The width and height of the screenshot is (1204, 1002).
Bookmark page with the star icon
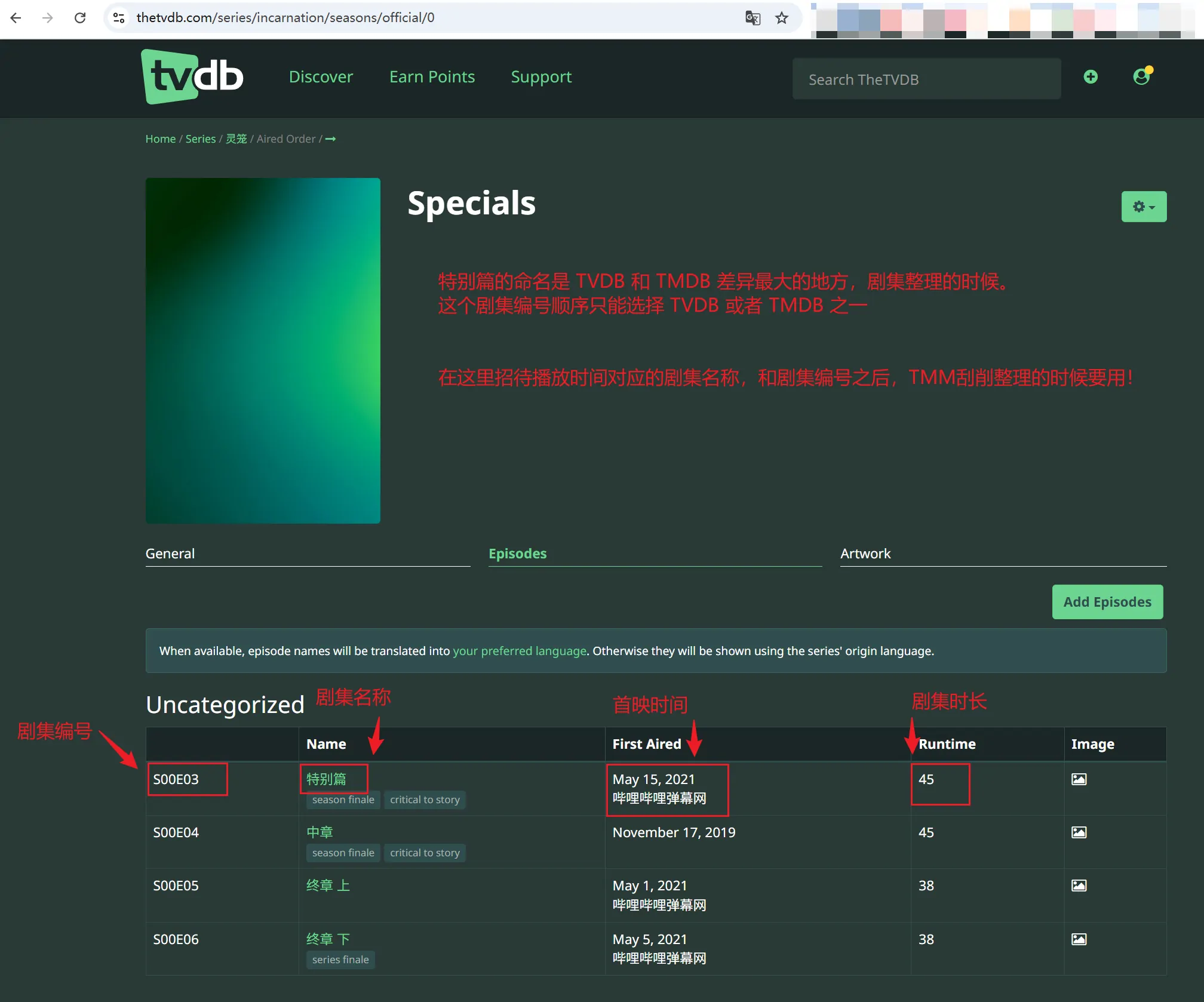(782, 18)
